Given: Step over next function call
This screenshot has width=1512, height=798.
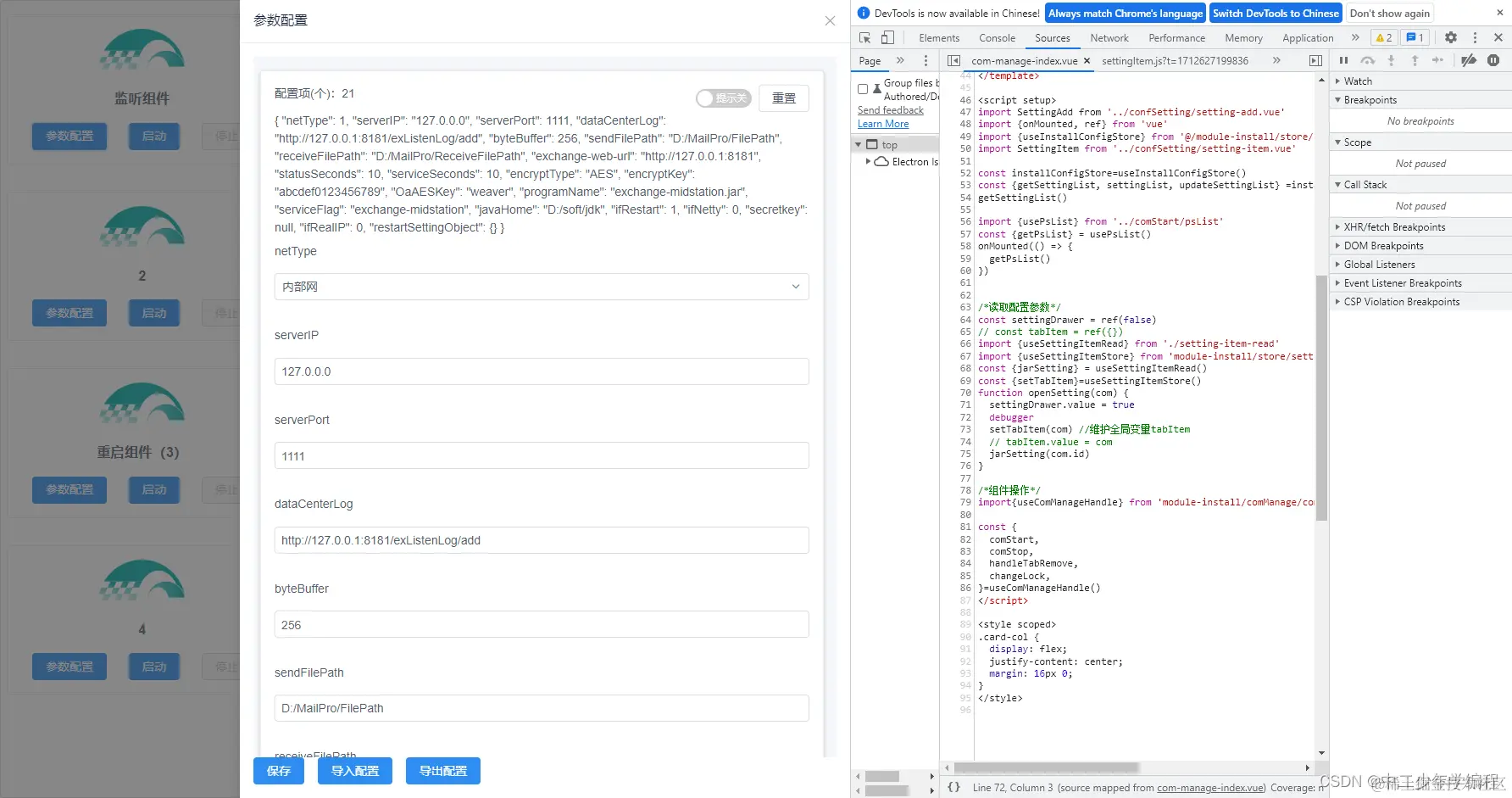Looking at the screenshot, I should pyautogui.click(x=1367, y=60).
